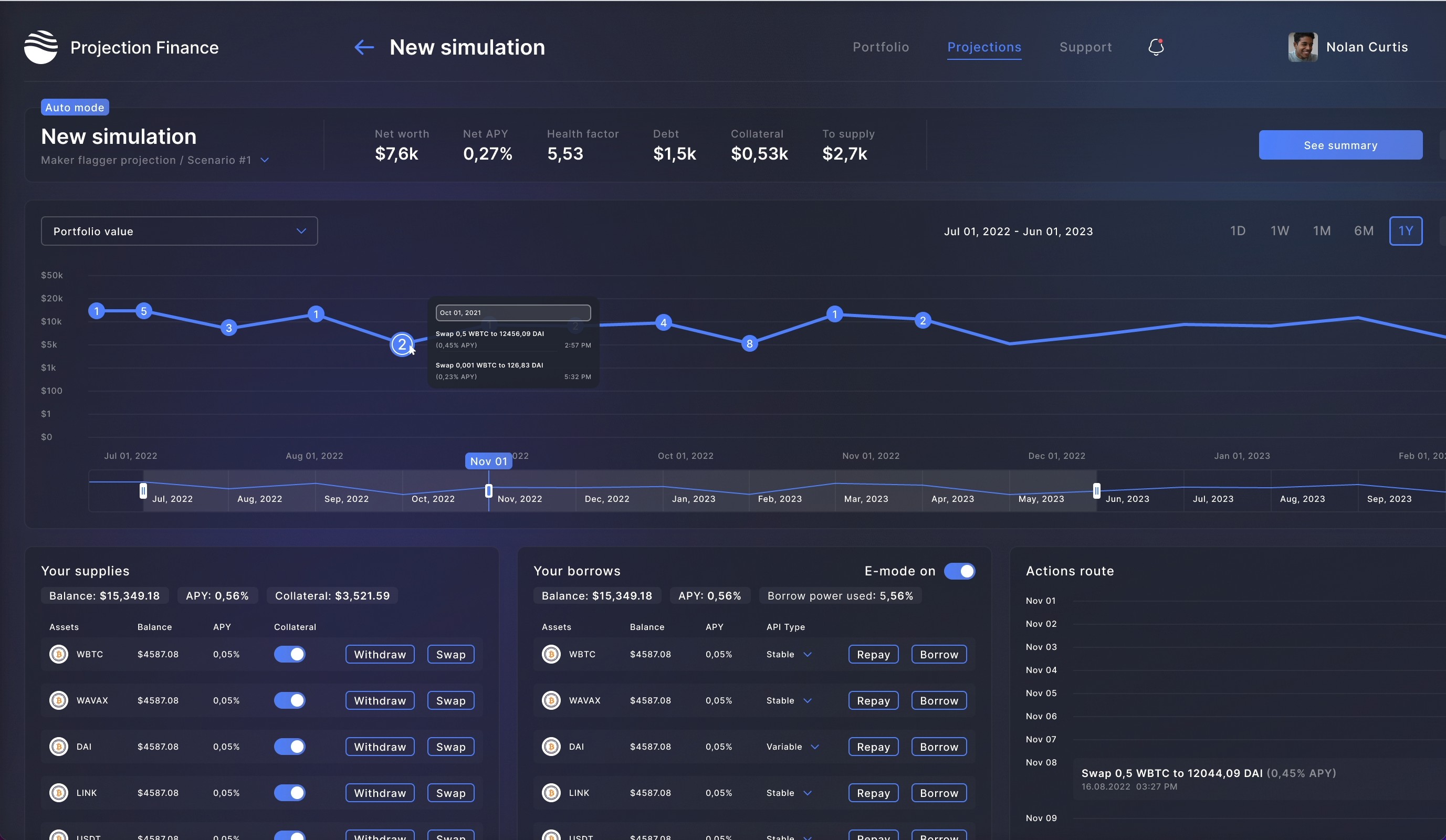The image size is (1446, 840).
Task: Click the back arrow next to New simulation
Action: coord(364,47)
